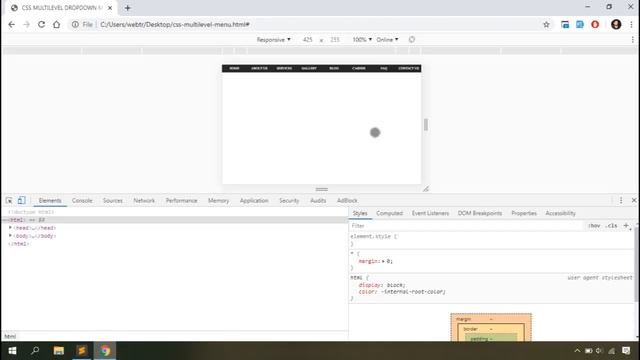Select the closing html tag line
This screenshot has height=360, width=640.
tap(19, 244)
